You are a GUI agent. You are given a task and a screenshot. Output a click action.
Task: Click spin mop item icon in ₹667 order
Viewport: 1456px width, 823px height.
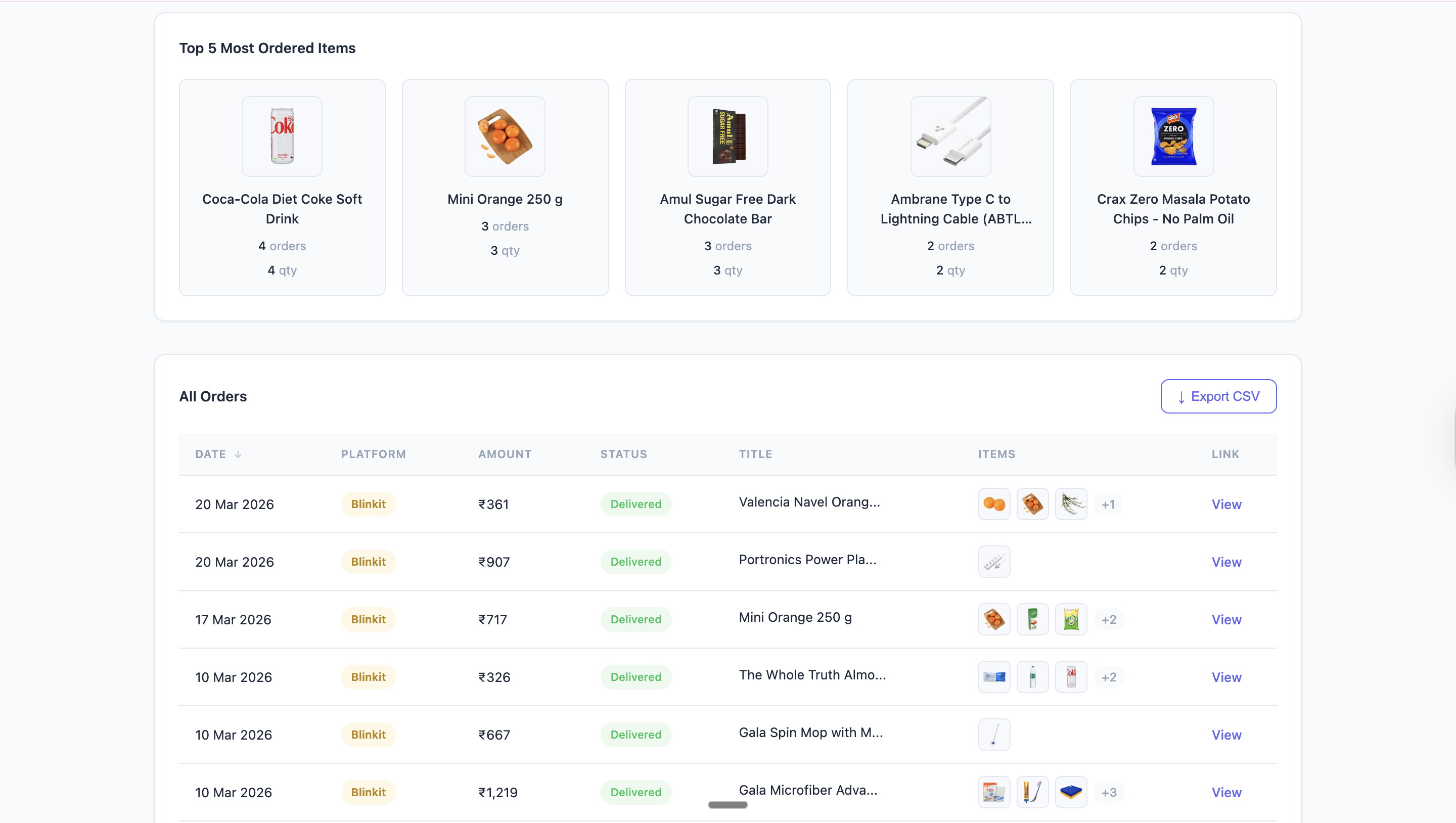993,735
